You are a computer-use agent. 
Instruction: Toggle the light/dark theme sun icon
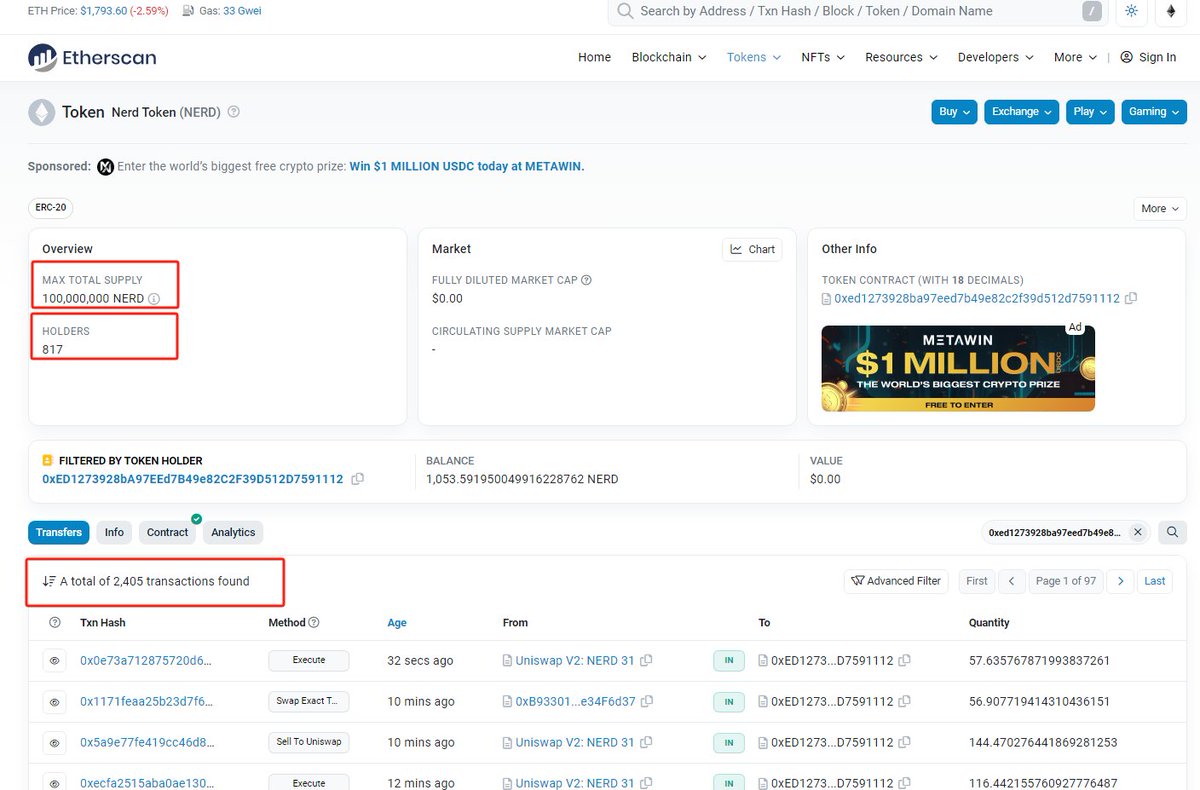pyautogui.click(x=1131, y=11)
